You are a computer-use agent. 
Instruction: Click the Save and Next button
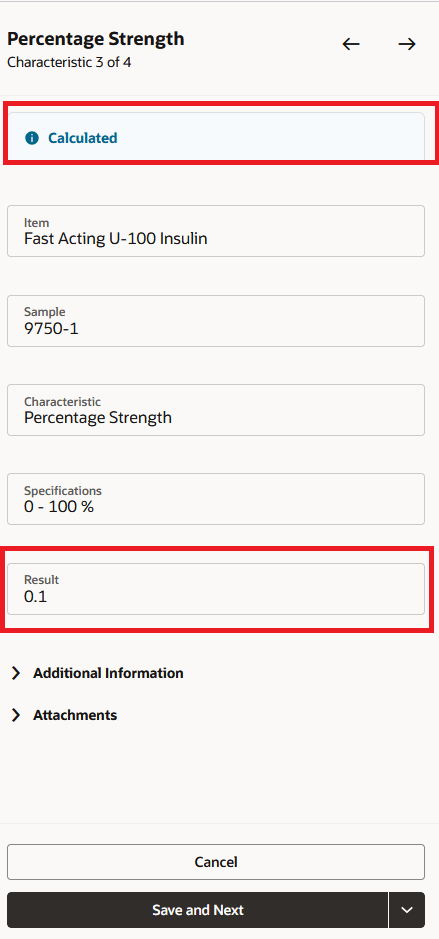pos(198,910)
